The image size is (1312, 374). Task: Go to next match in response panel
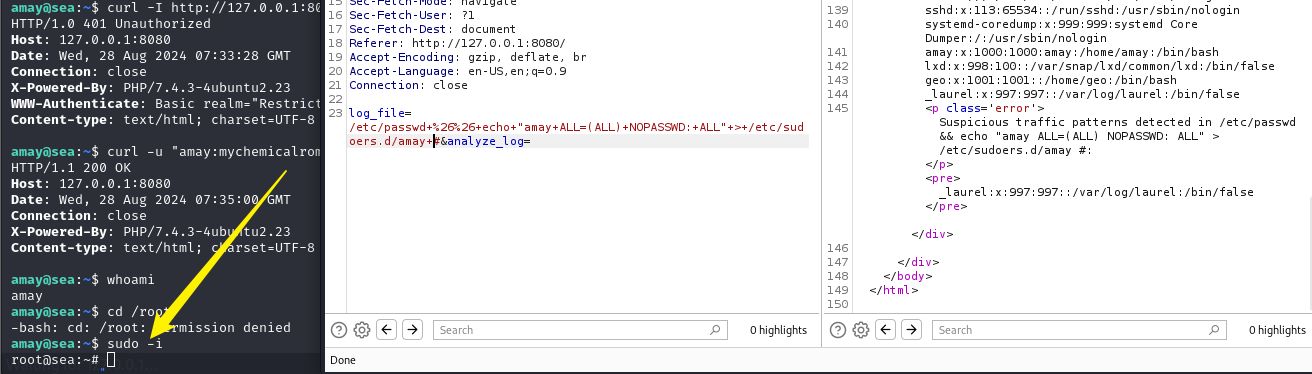tap(911, 330)
